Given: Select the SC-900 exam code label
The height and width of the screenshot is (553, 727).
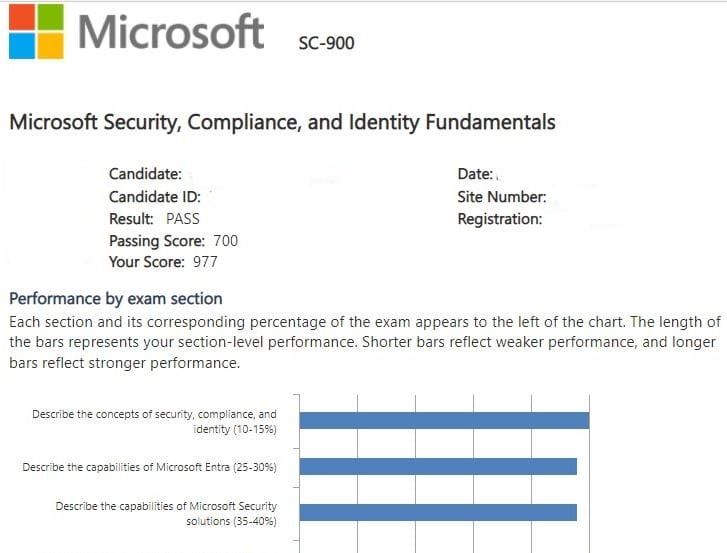Looking at the screenshot, I should click(x=326, y=43).
